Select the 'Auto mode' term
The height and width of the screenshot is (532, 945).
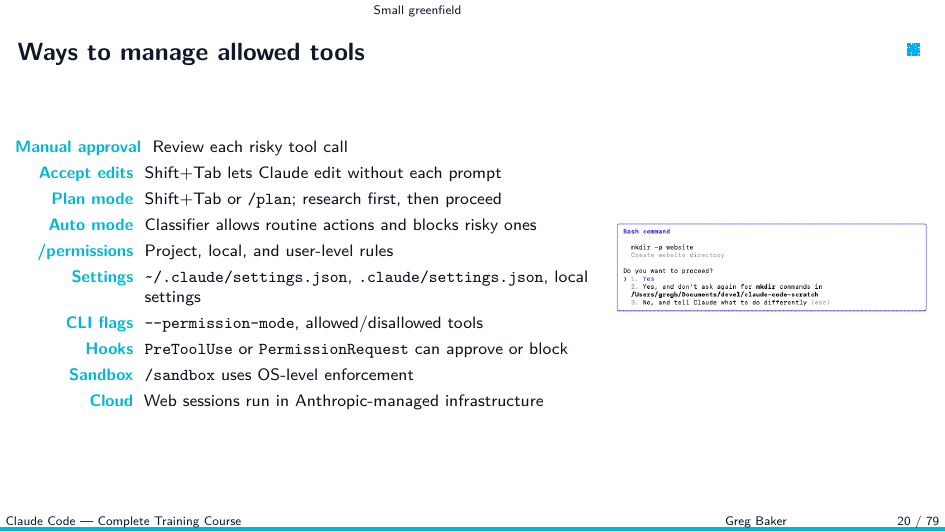pyautogui.click(x=91, y=225)
